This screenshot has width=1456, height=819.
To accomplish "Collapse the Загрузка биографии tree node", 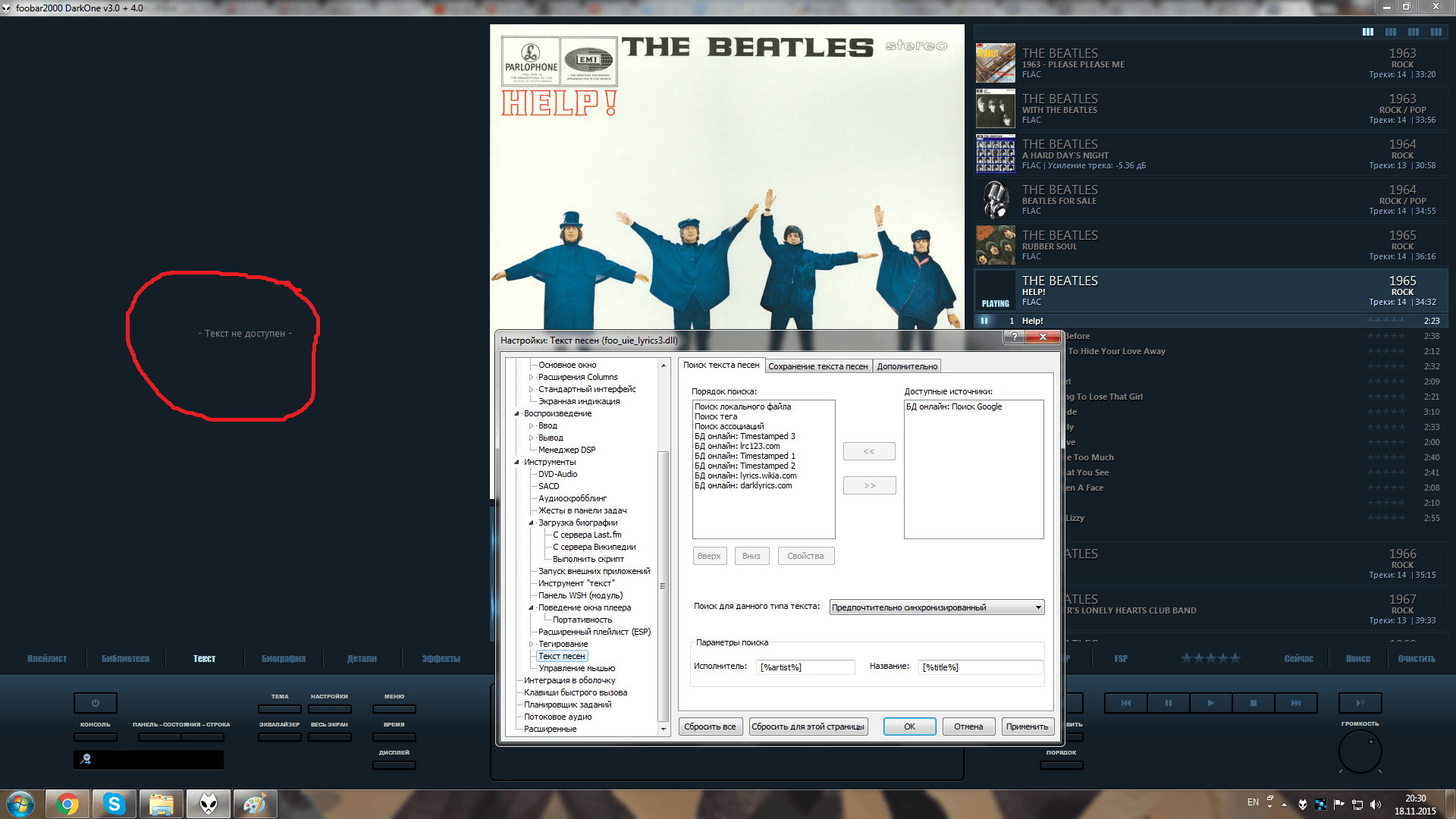I will click(531, 522).
